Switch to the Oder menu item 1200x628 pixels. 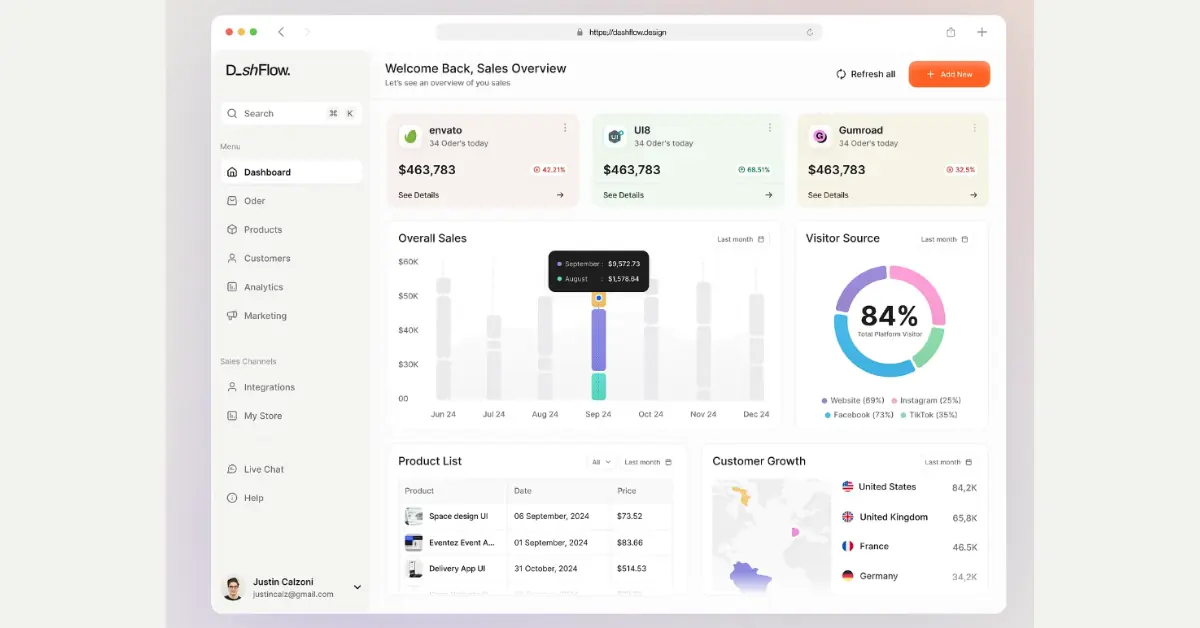pyautogui.click(x=232, y=200)
